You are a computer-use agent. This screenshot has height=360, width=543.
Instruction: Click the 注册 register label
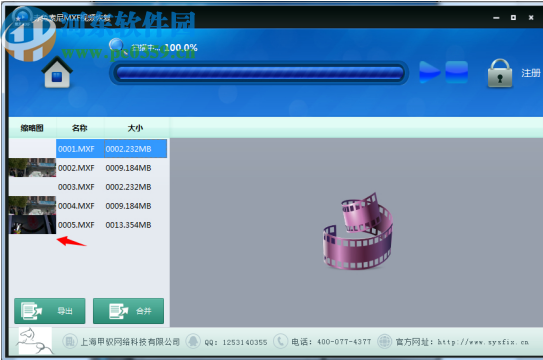pos(531,73)
